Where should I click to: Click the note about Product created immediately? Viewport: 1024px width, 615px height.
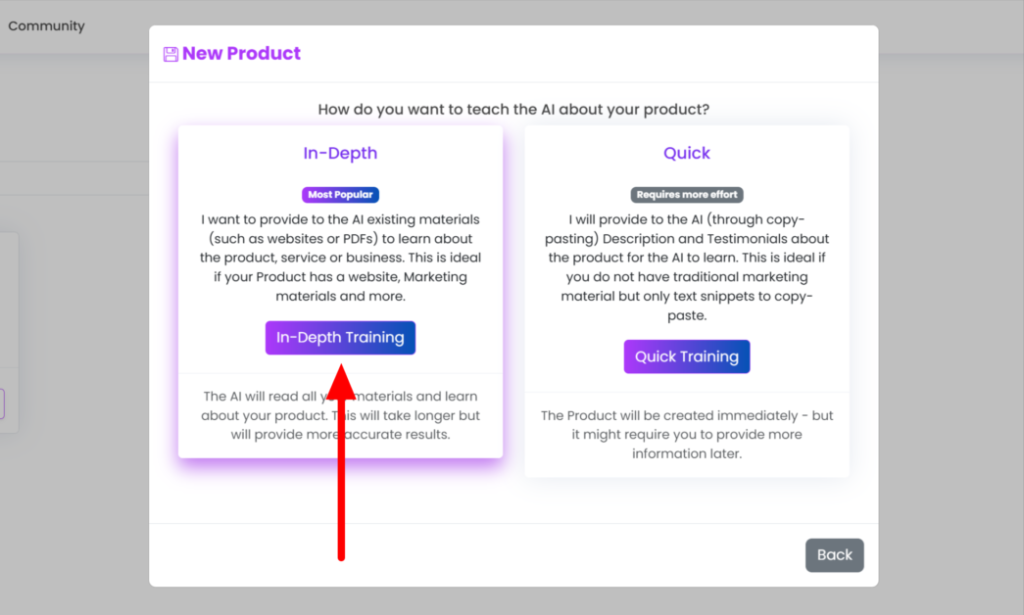[x=686, y=434]
